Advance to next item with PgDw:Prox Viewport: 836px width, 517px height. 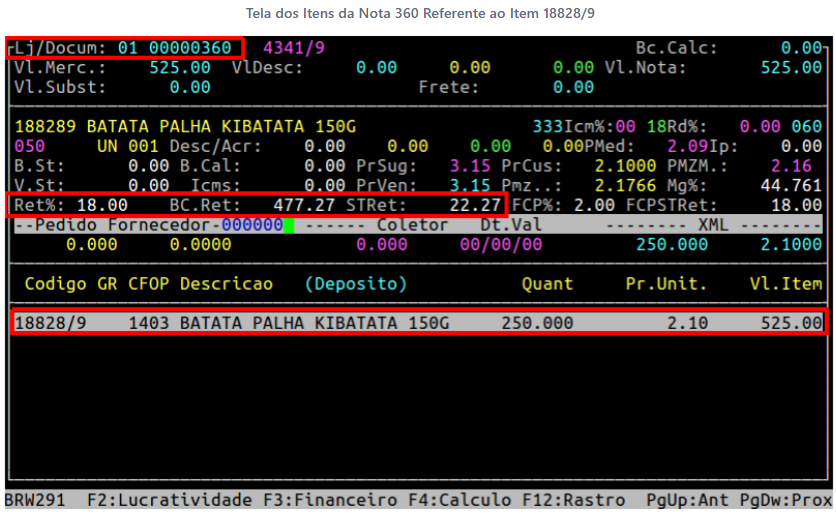[x=787, y=500]
